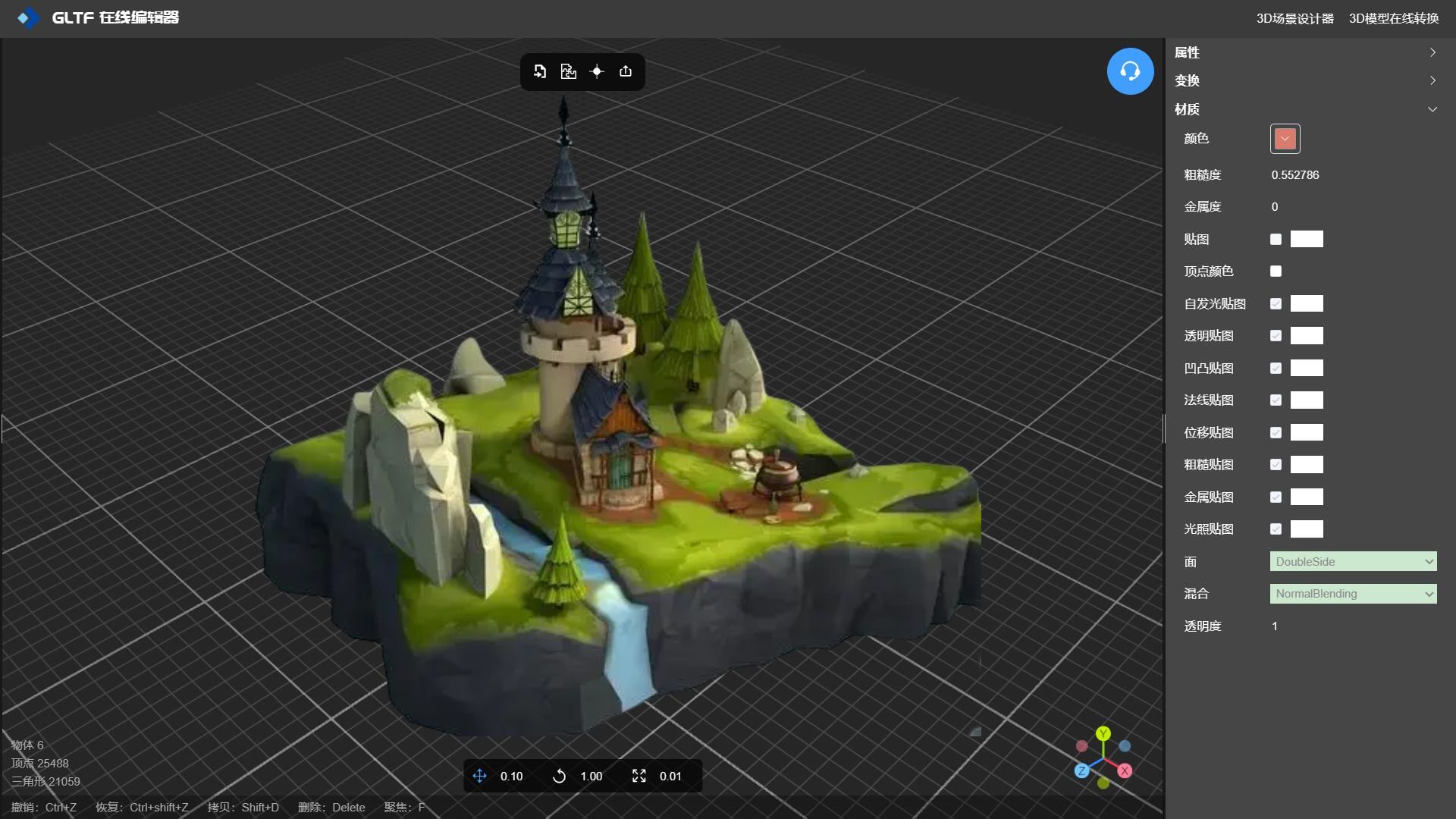Open the DoubleSide face dropdown
This screenshot has height=819, width=1456.
[x=1353, y=562]
